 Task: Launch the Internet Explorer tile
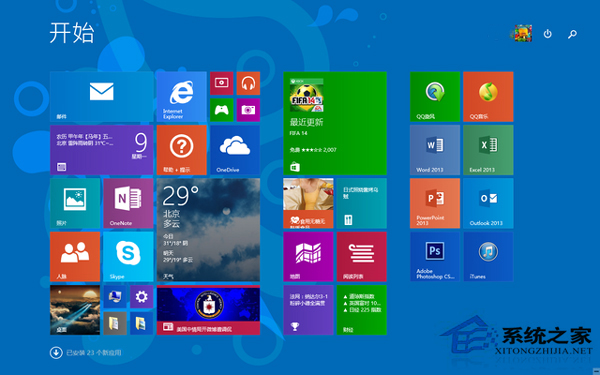[x=182, y=96]
